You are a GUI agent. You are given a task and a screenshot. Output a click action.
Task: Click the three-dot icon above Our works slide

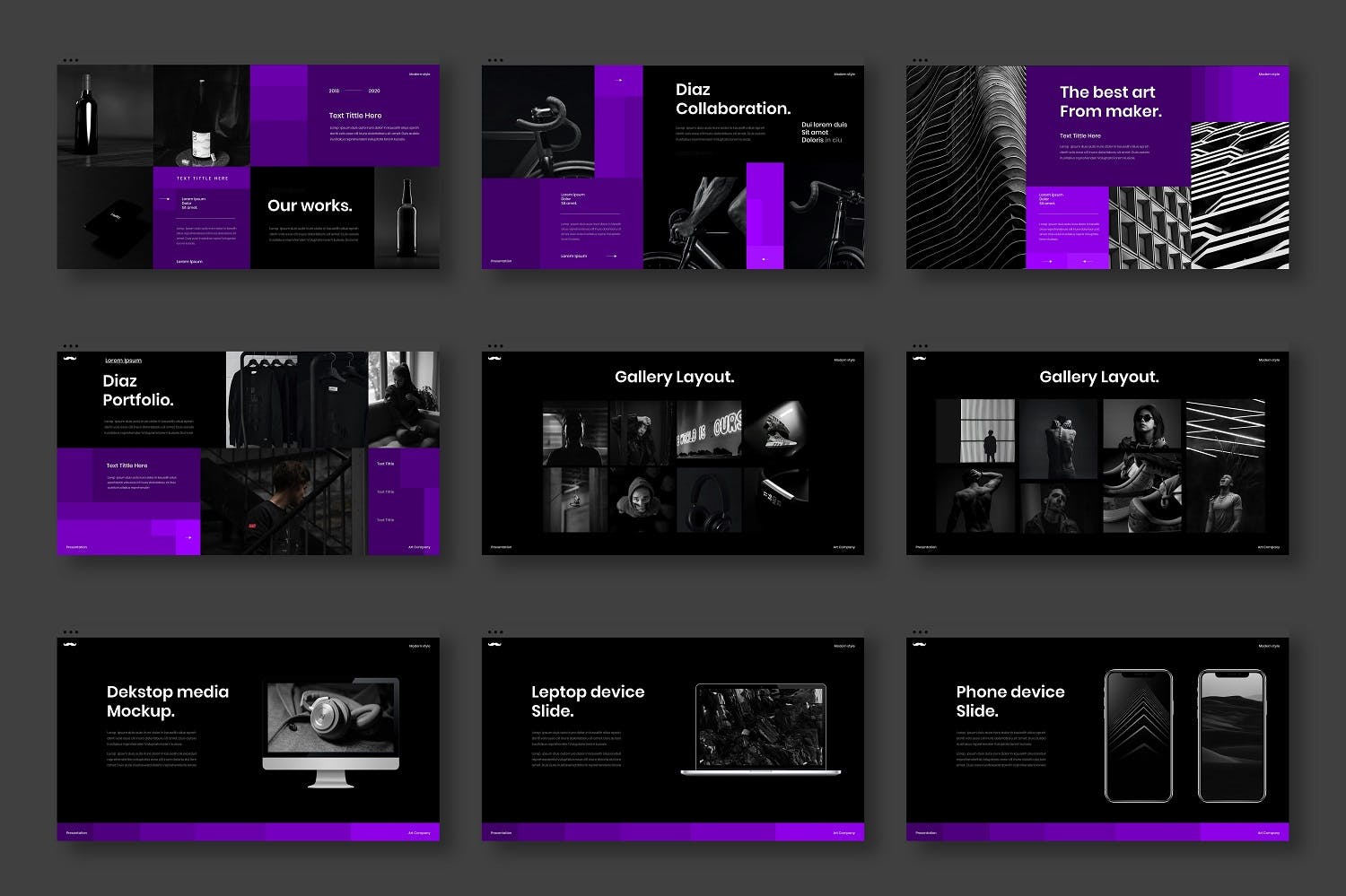point(70,61)
